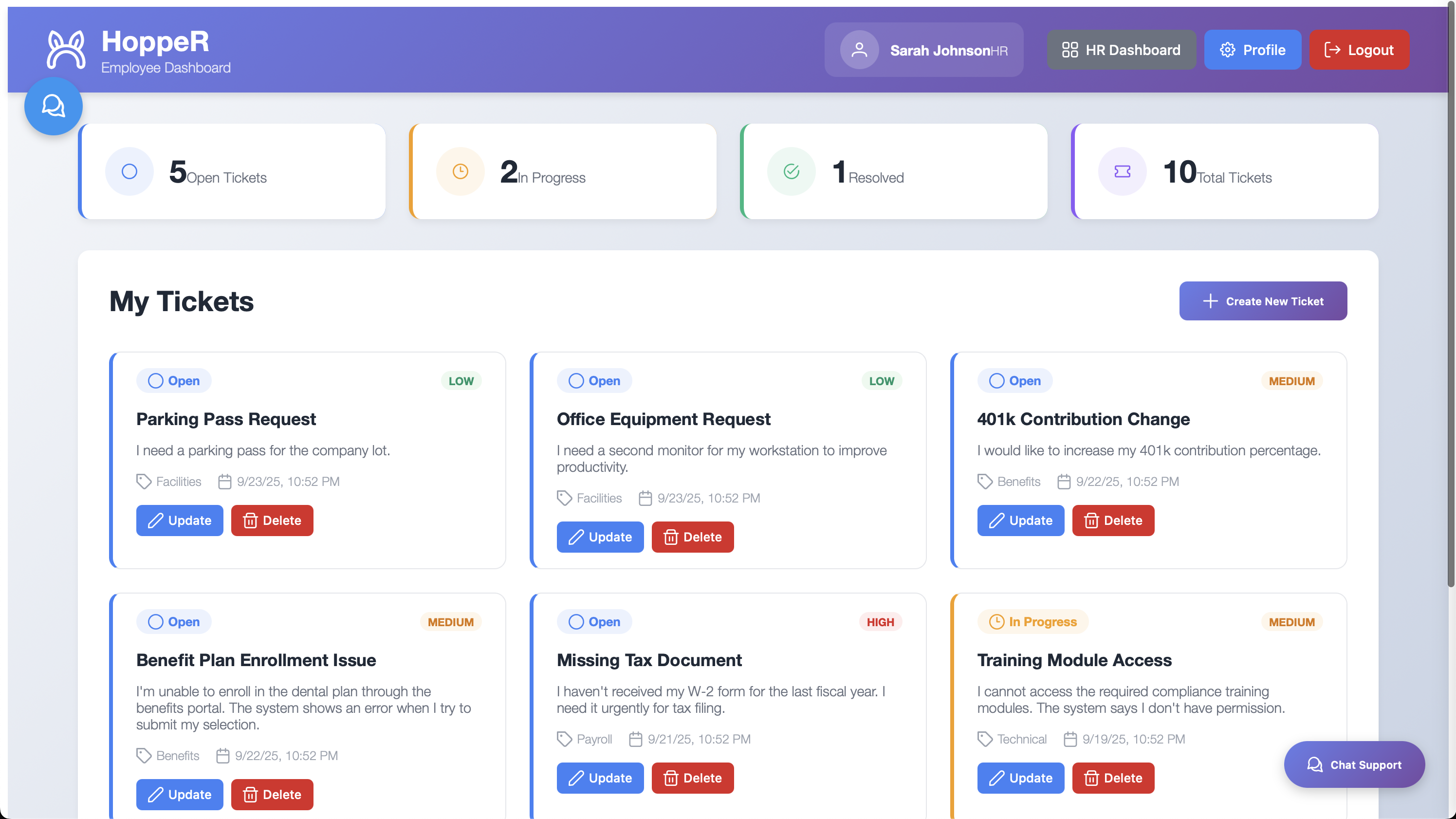Click the green checkmark icon on Resolved card
The image size is (1456, 819).
[x=791, y=171]
